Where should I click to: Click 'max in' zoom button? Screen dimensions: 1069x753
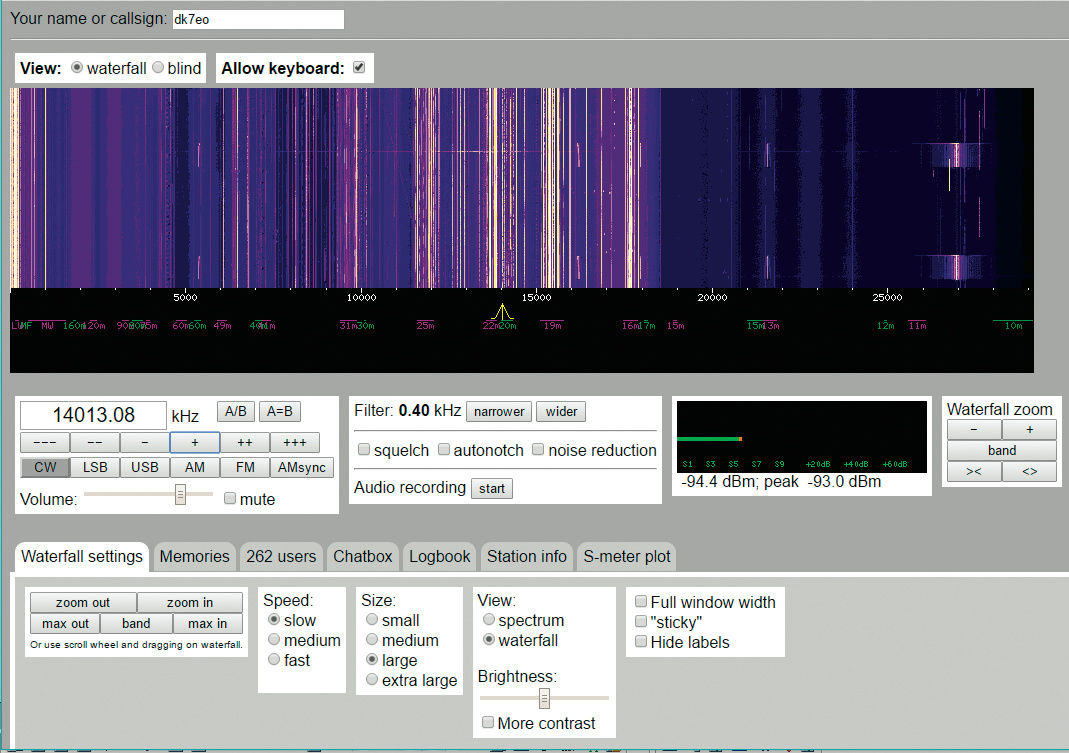[207, 624]
